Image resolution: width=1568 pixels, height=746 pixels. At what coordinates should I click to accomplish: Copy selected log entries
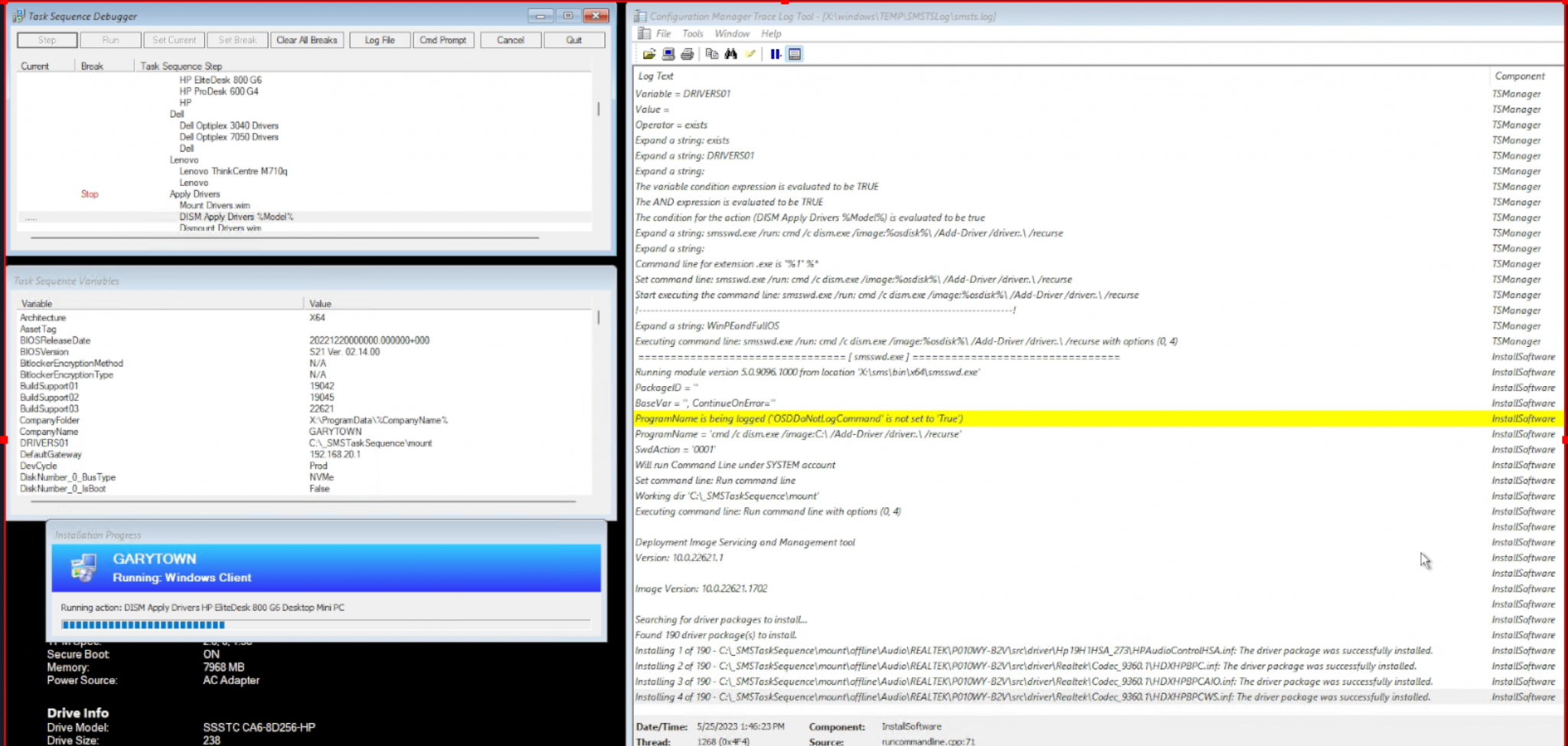(x=712, y=54)
